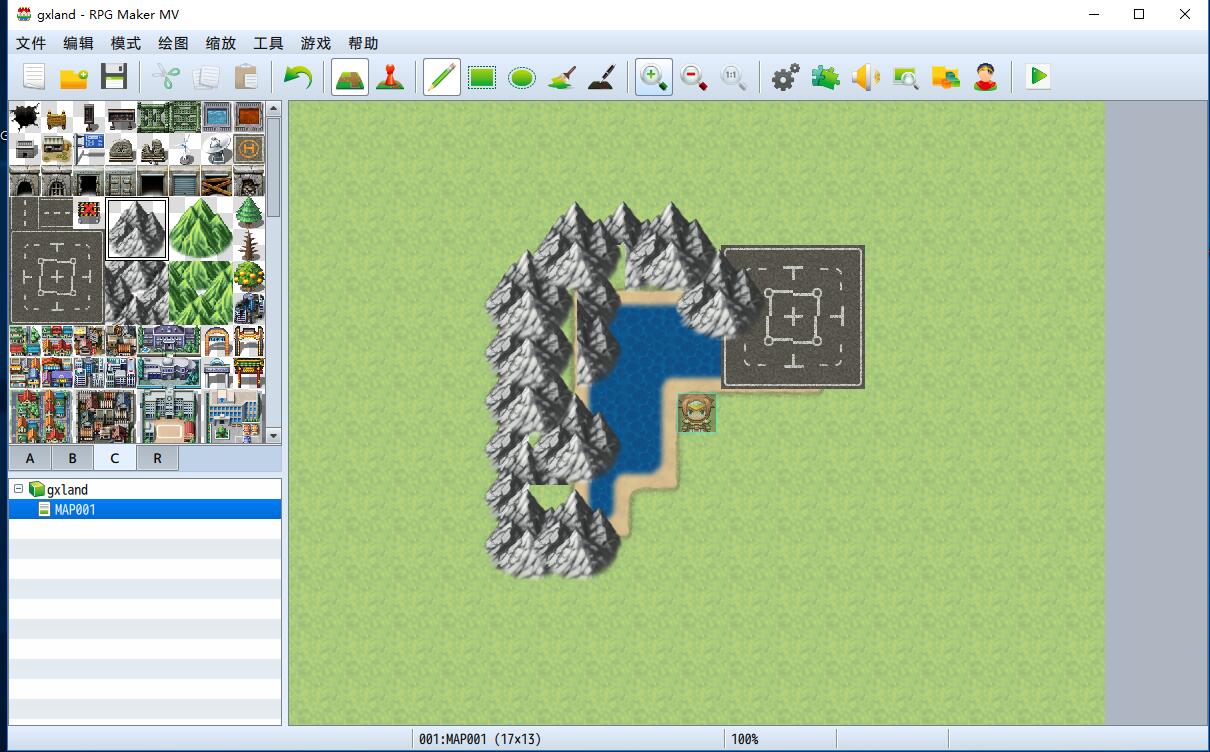Click tile palette scroll up arrow

[x=274, y=109]
